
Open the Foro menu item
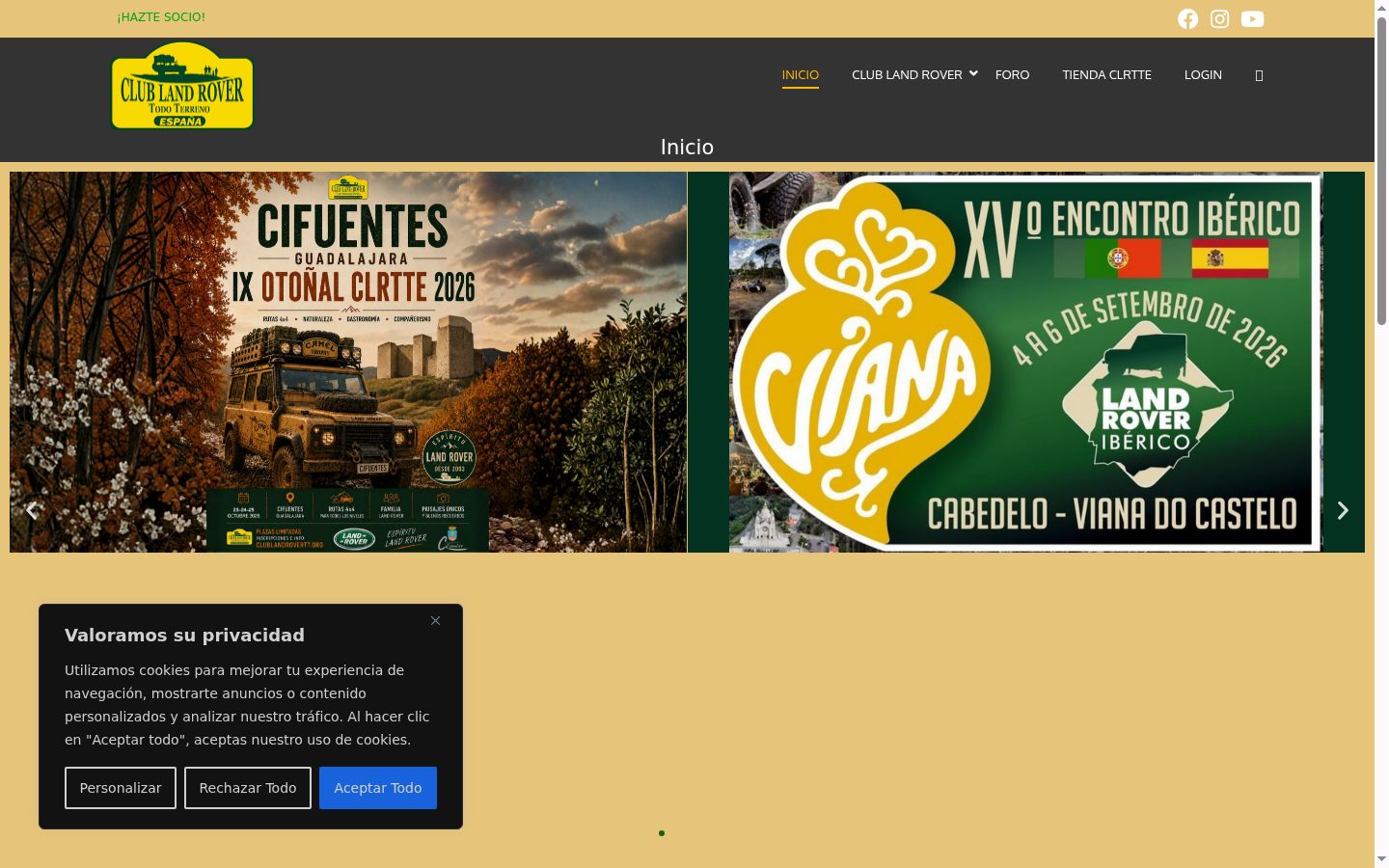tap(1012, 75)
